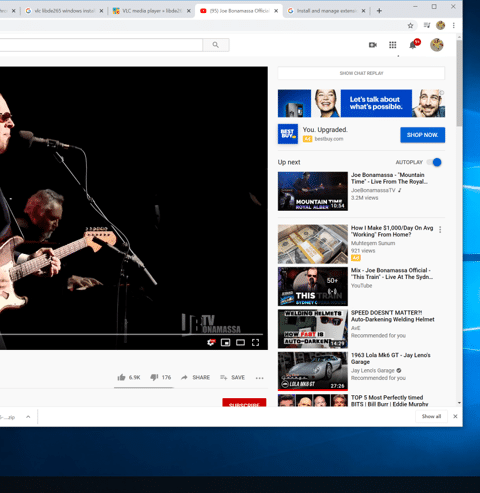Open SPEED DOESN'T MATTER welding helmet title

(x=393, y=316)
